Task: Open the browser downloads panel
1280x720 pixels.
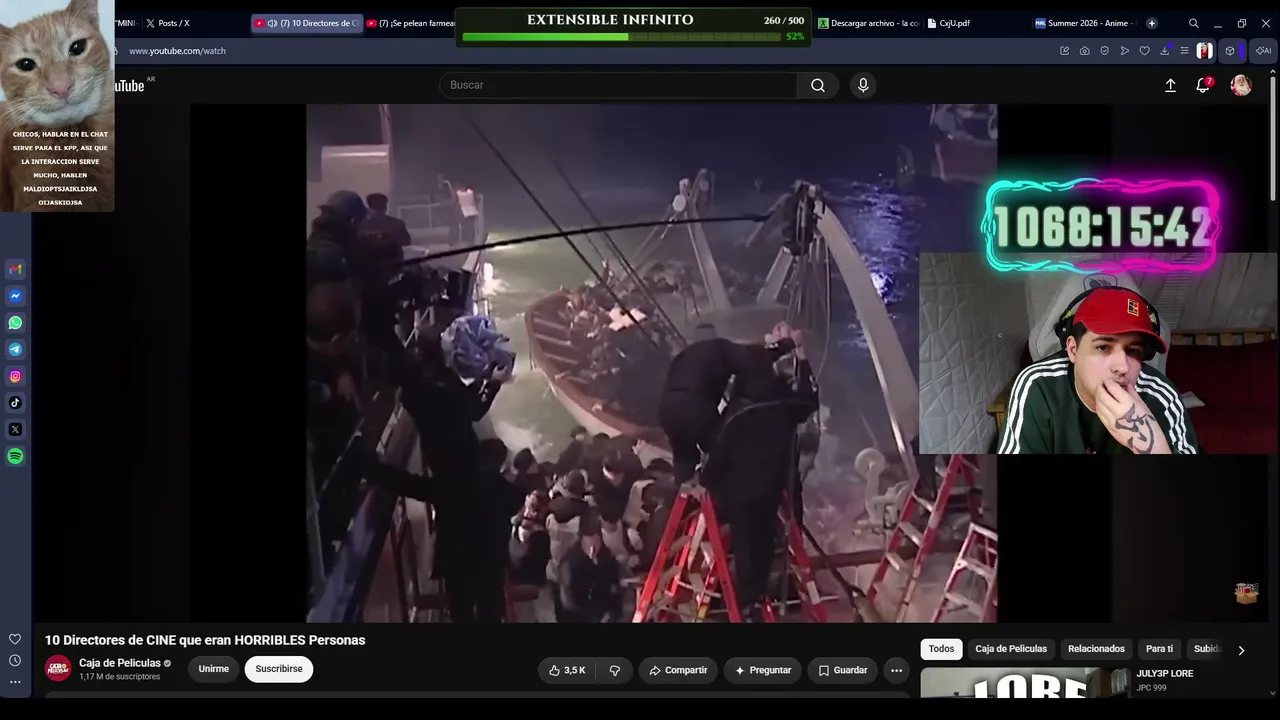Action: click(x=1164, y=51)
